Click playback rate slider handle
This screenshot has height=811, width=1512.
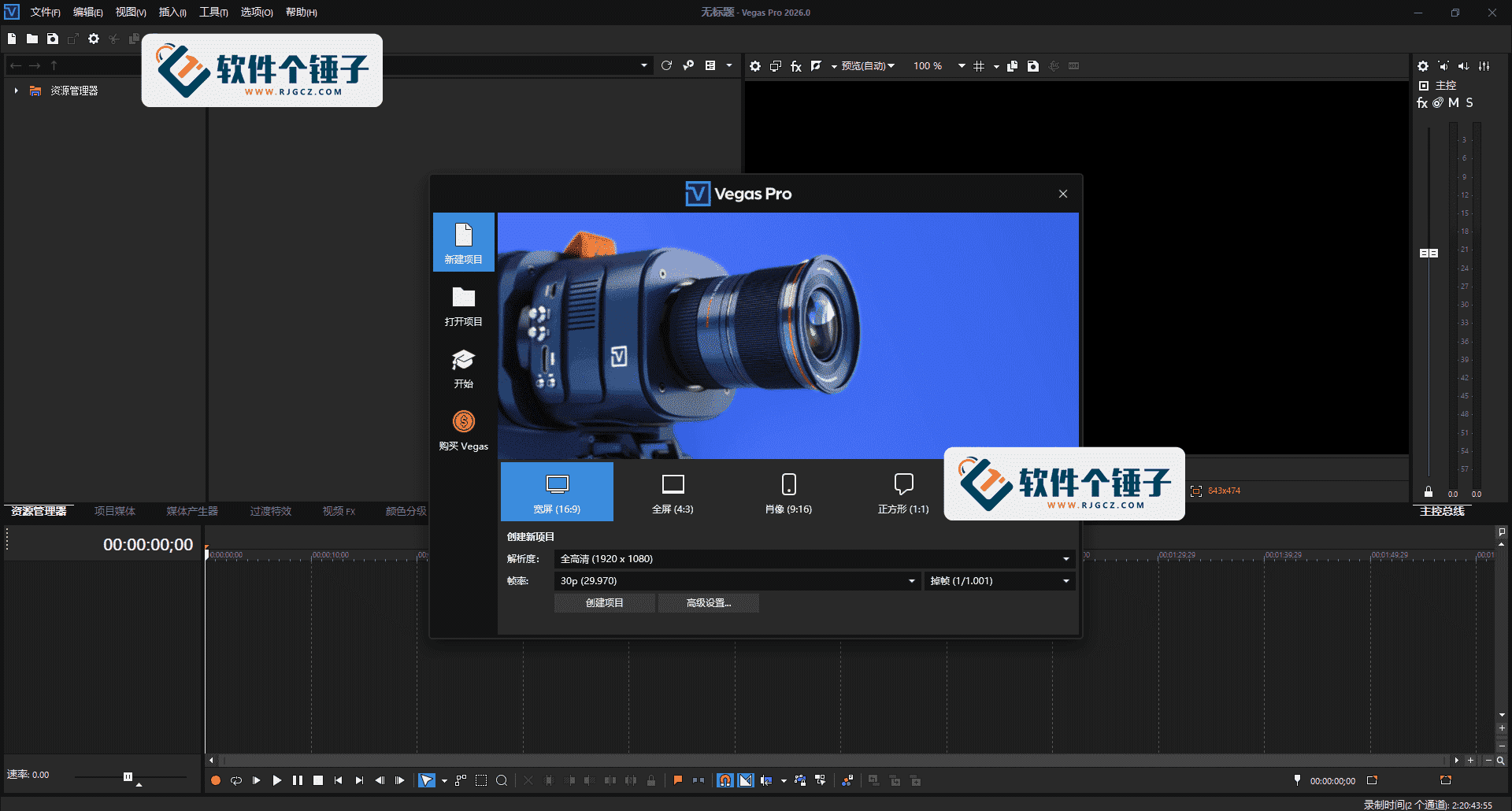coord(128,776)
